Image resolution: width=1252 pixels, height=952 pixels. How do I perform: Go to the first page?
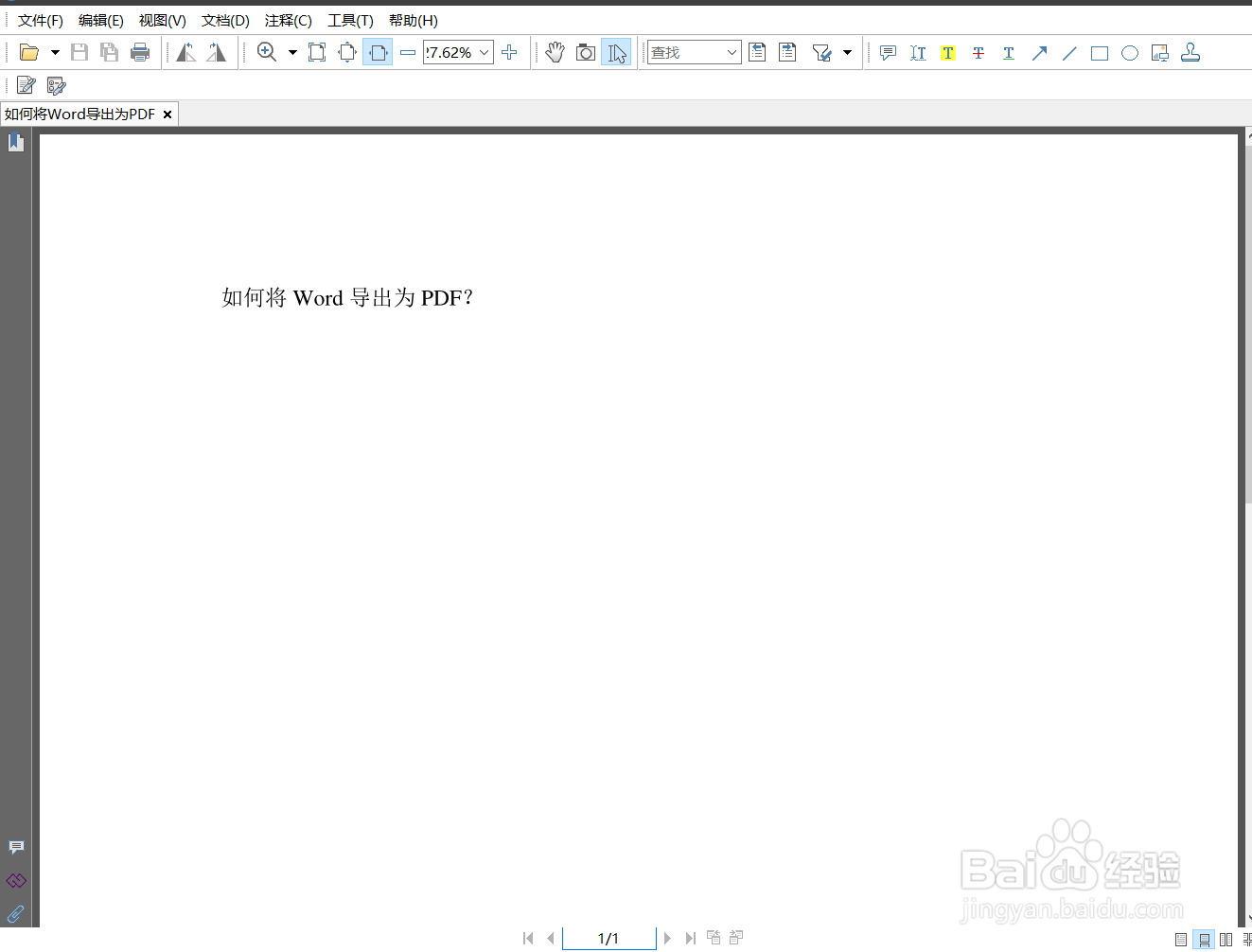tap(528, 938)
